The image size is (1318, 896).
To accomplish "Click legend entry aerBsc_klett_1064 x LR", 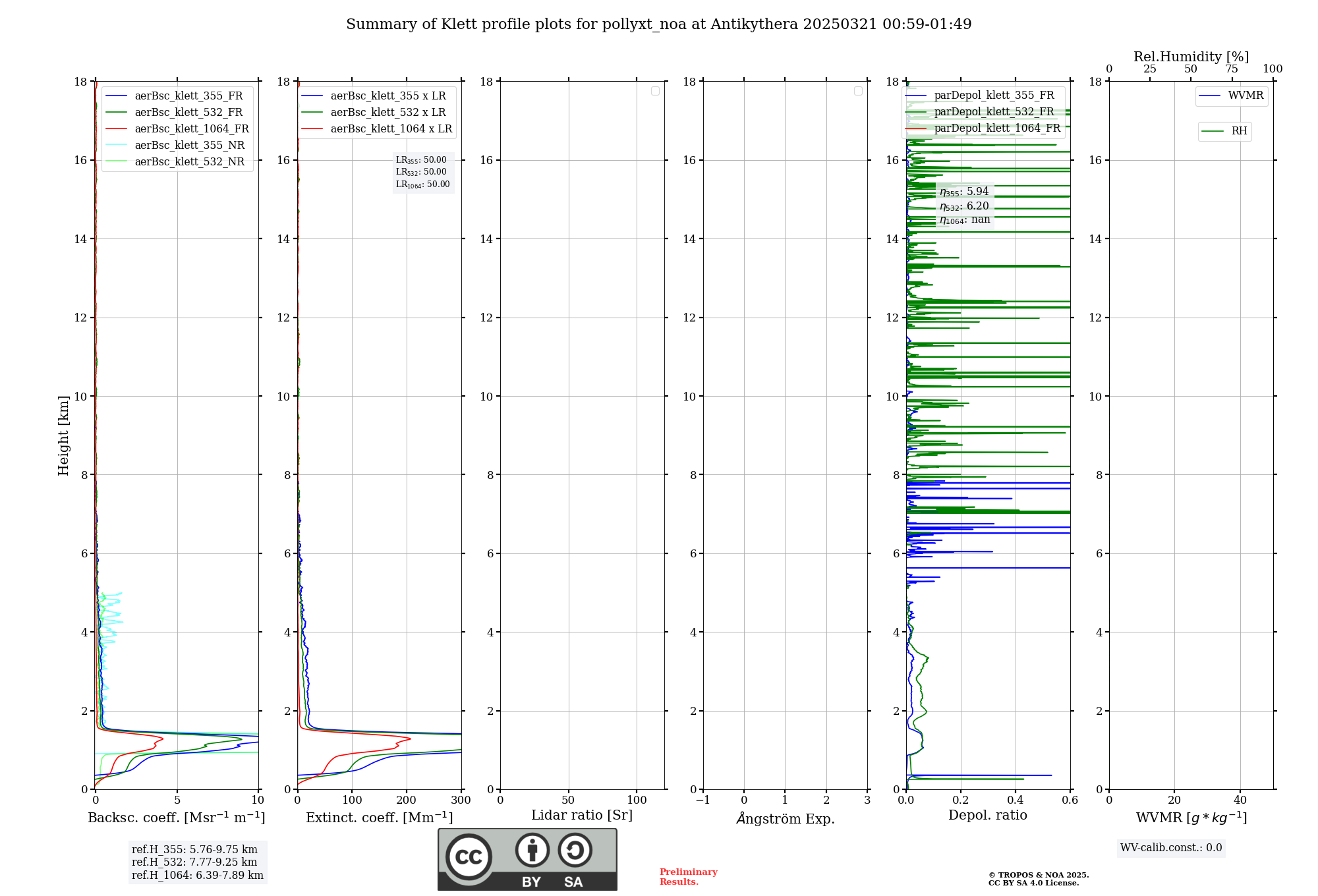I will pos(378,129).
